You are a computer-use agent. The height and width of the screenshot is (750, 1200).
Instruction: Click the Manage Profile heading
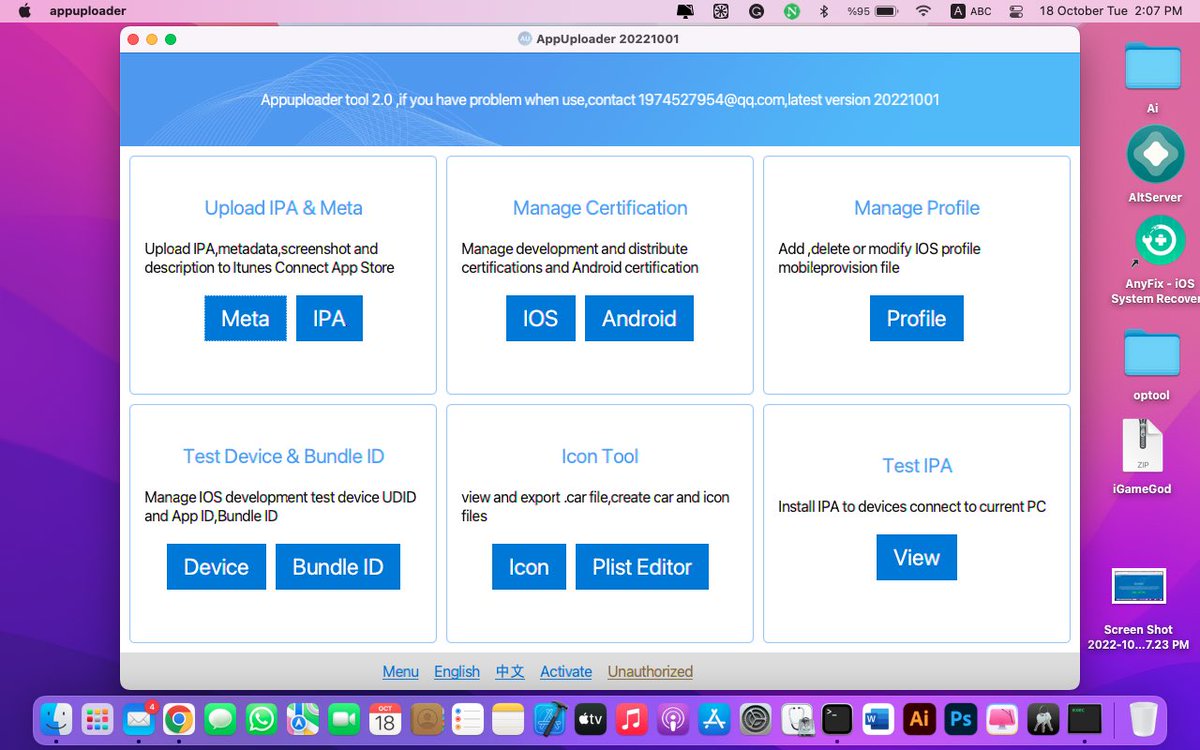(917, 208)
